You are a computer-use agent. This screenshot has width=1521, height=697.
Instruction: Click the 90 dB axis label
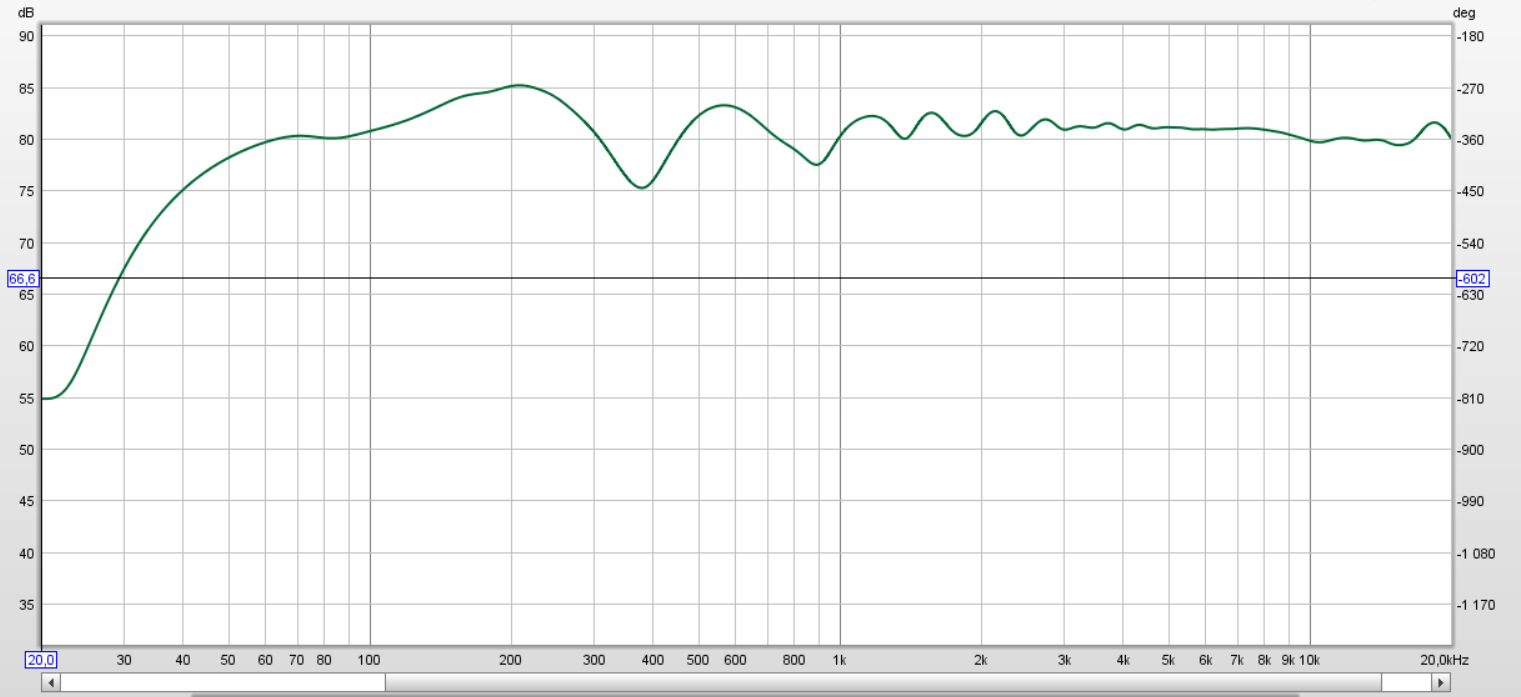27,36
